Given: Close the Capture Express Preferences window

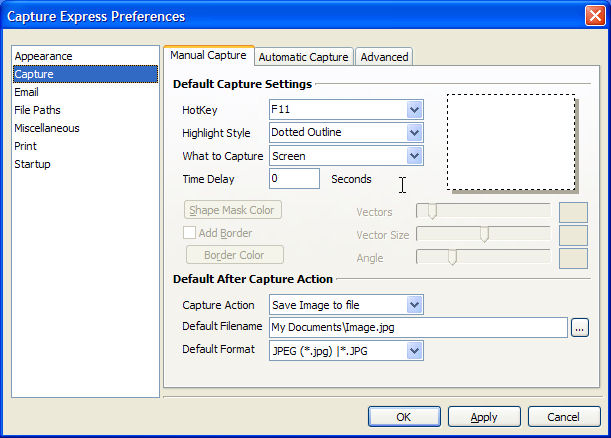Looking at the screenshot, I should coord(595,16).
